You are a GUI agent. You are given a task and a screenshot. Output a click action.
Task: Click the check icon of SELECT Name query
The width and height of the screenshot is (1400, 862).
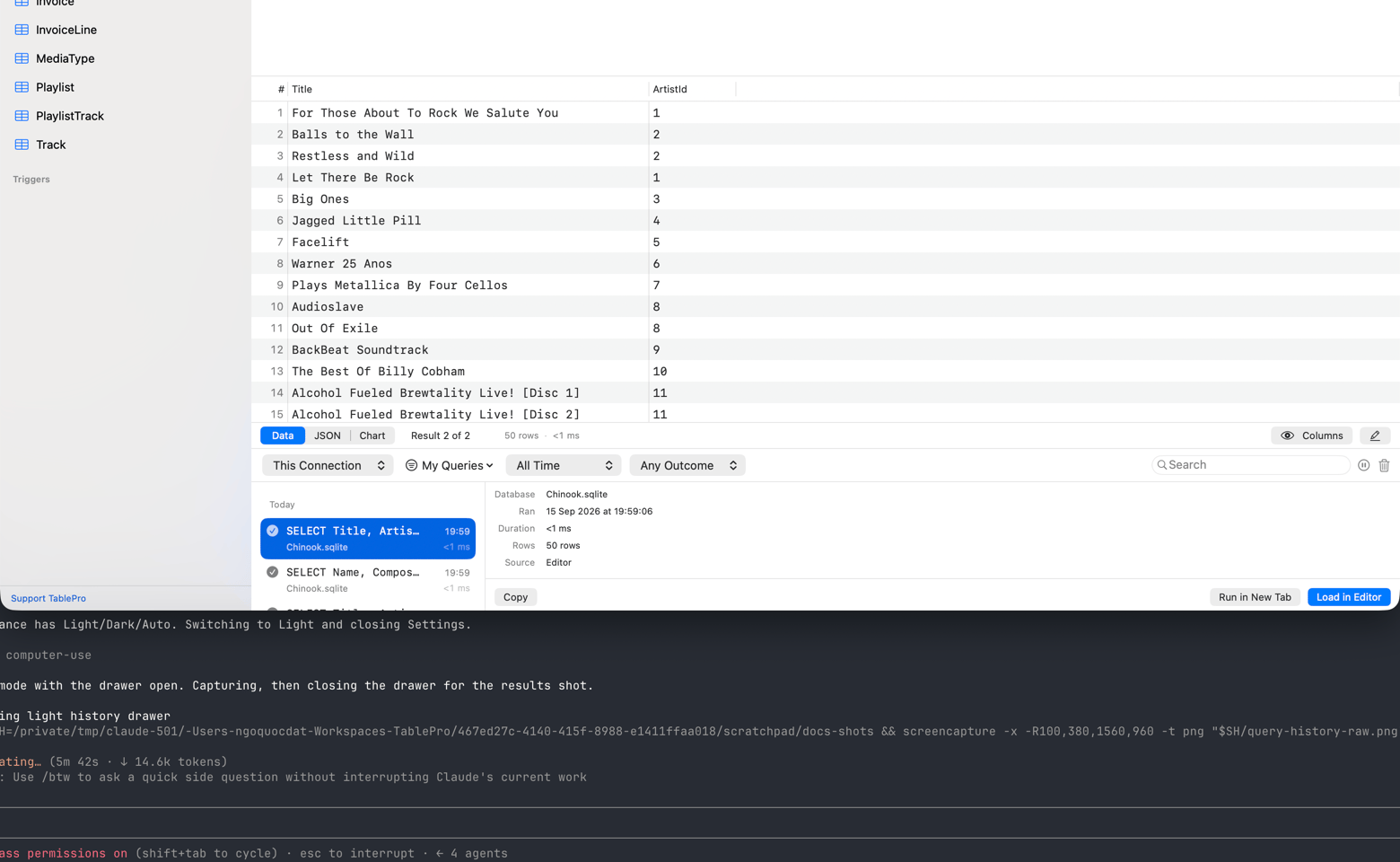click(273, 572)
